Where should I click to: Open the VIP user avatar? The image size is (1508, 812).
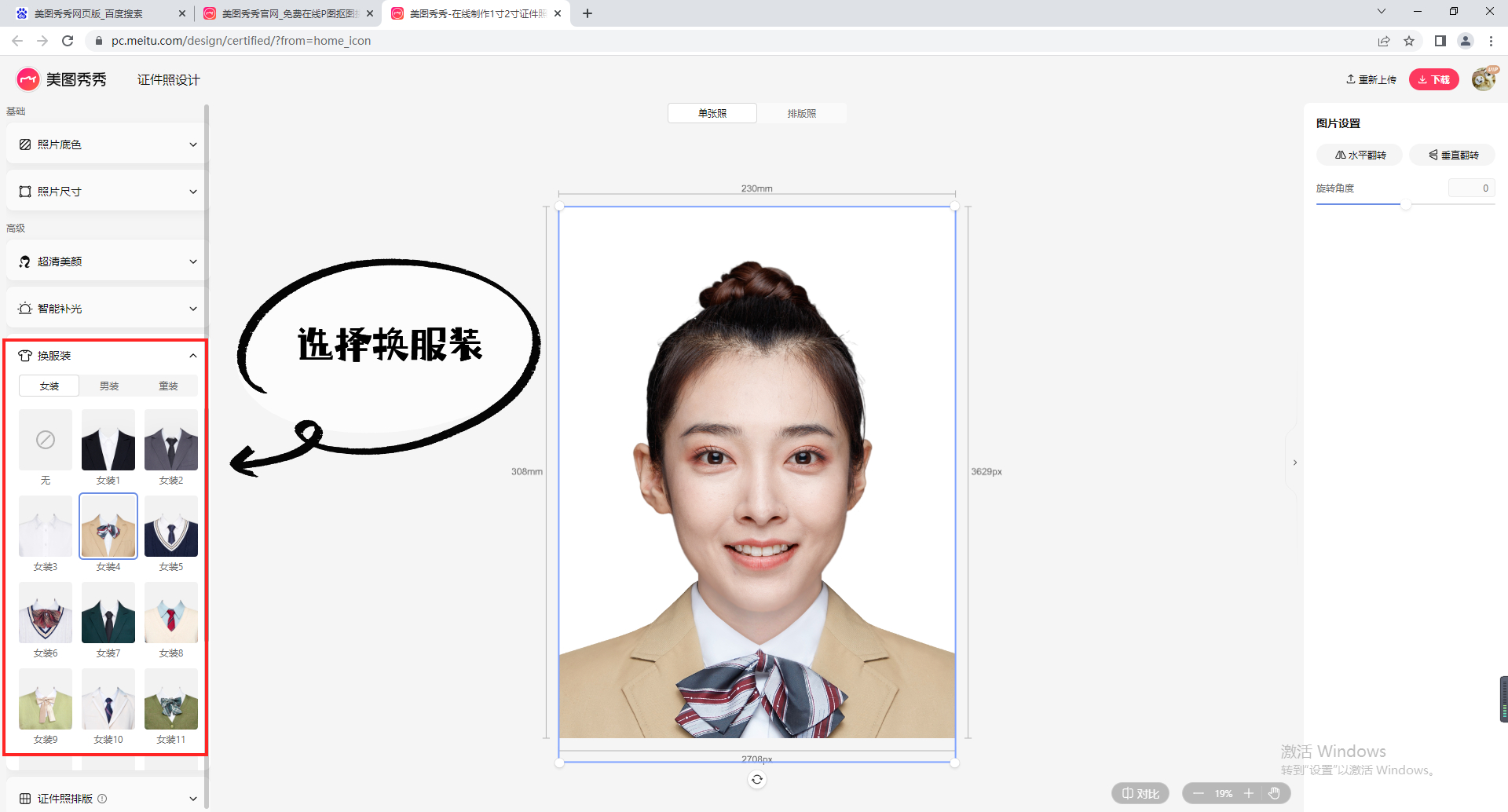point(1483,79)
